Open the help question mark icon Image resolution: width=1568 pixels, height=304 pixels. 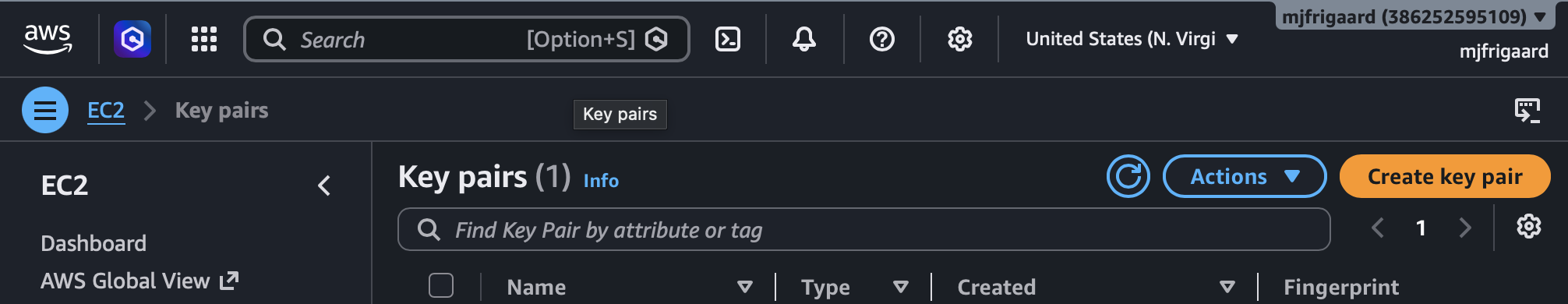882,39
